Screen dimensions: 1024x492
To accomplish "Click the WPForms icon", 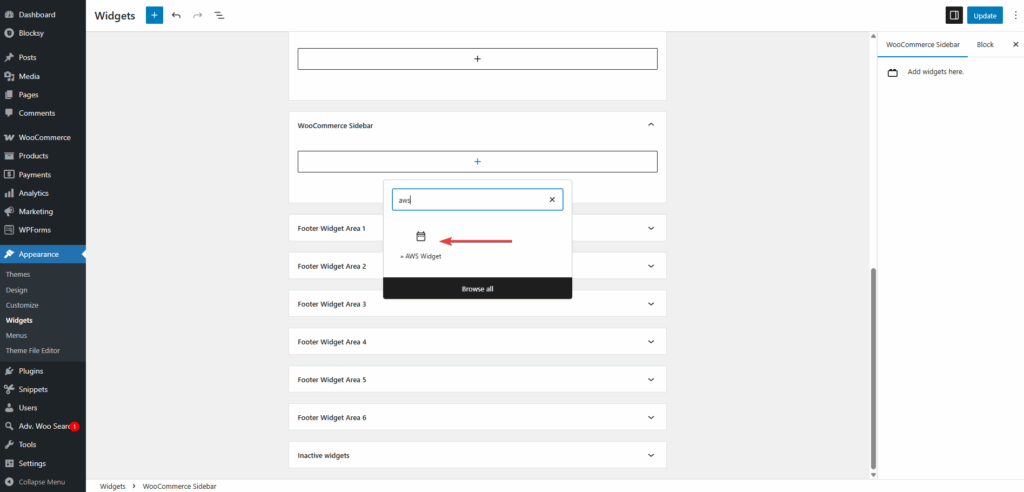I will (x=9, y=230).
